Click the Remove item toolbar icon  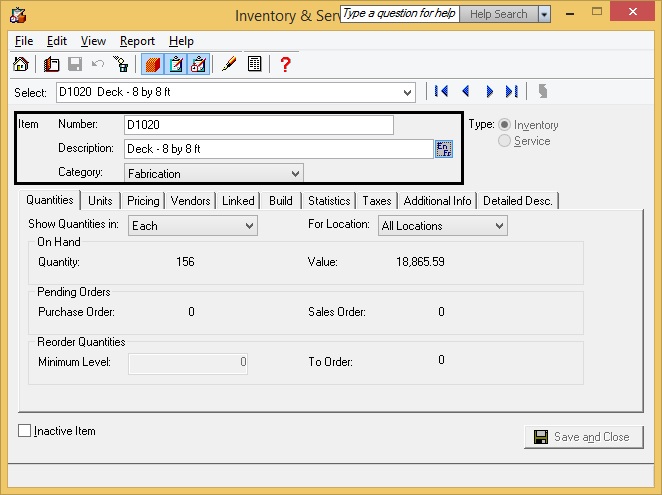tap(121, 64)
